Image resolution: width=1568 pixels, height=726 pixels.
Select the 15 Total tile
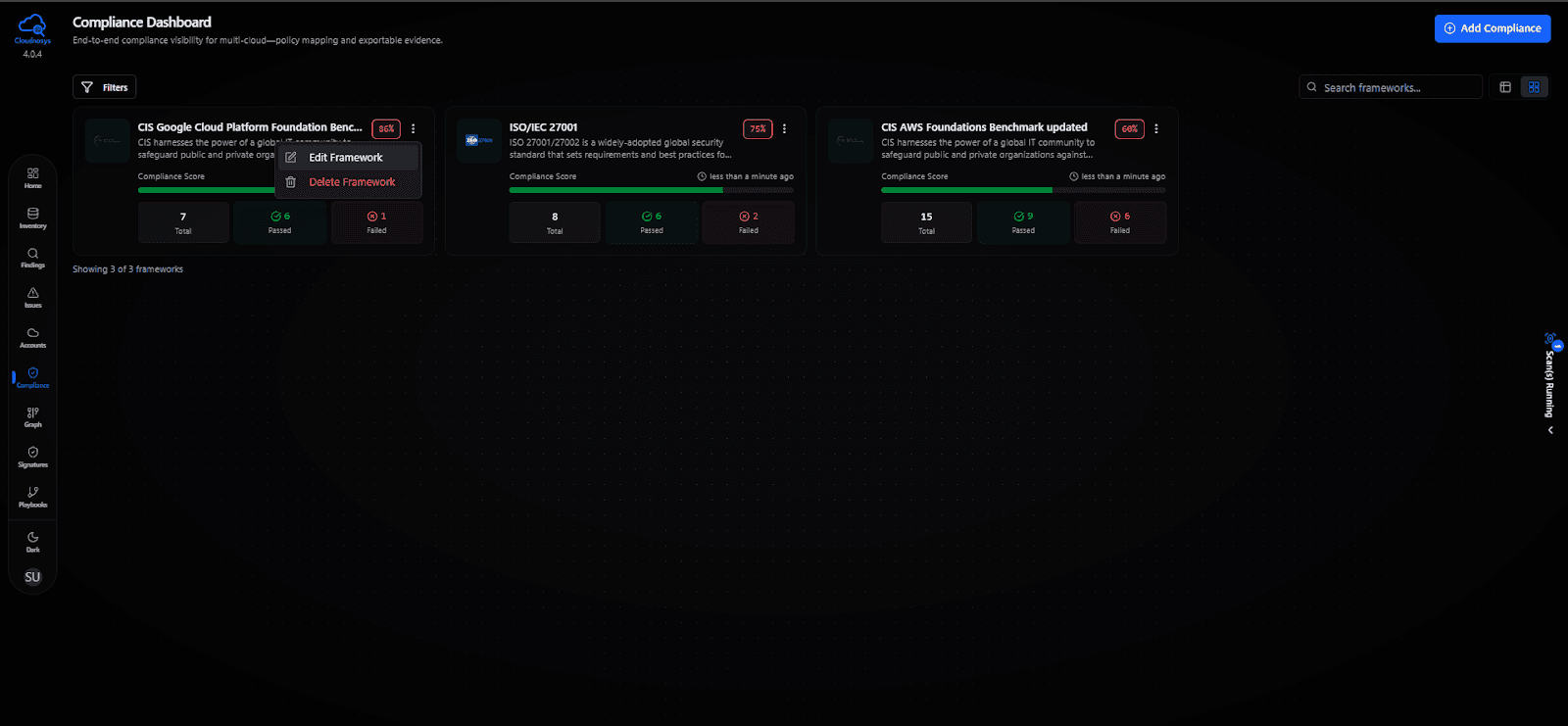click(x=926, y=222)
